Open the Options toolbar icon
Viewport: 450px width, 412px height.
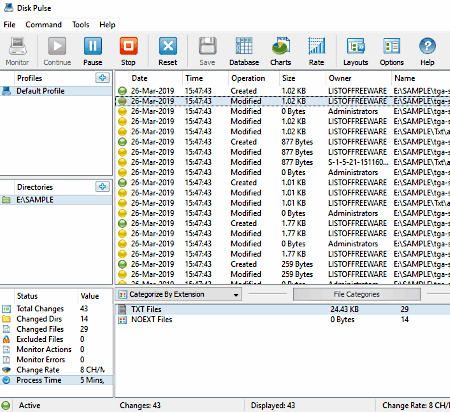pos(392,46)
